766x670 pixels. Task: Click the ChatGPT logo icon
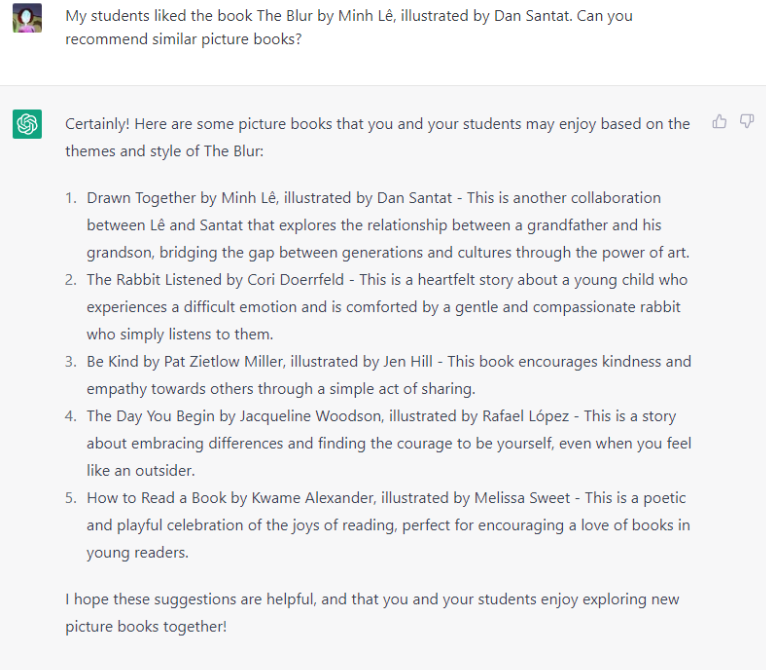27,124
